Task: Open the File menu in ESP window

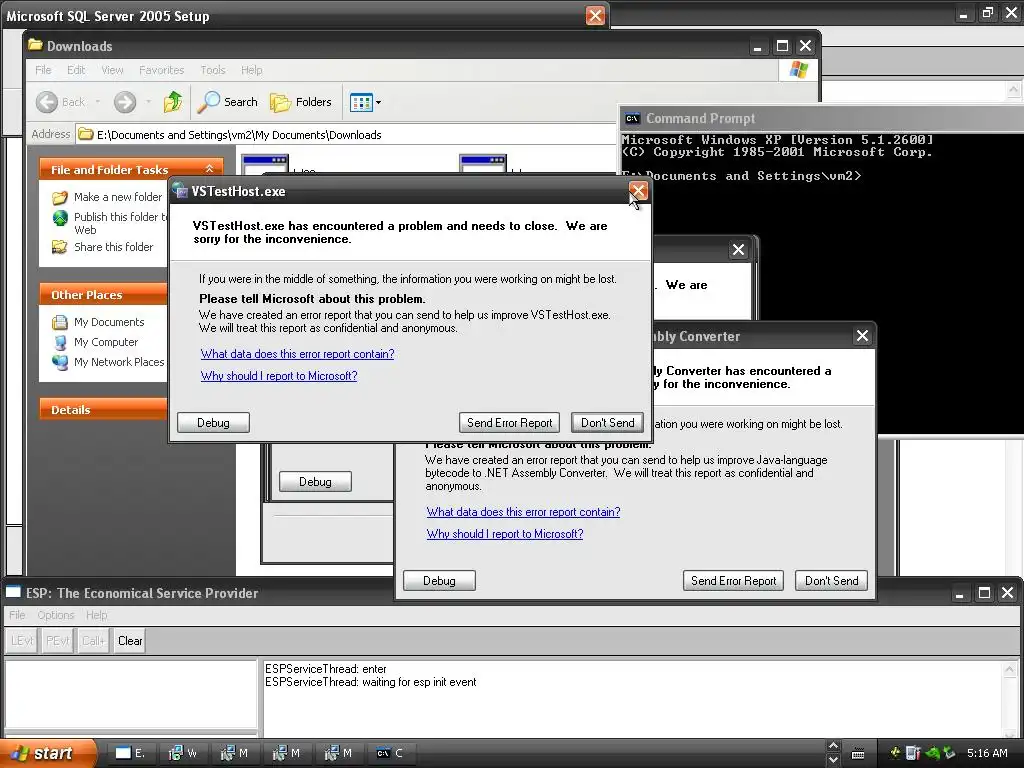Action: click(17, 615)
